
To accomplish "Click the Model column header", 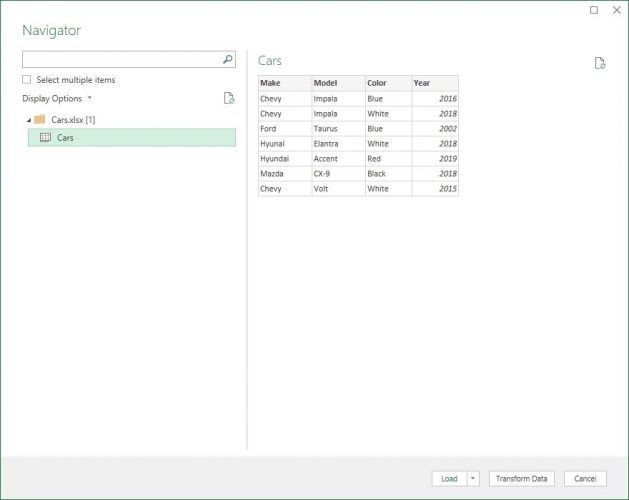I will click(339, 83).
